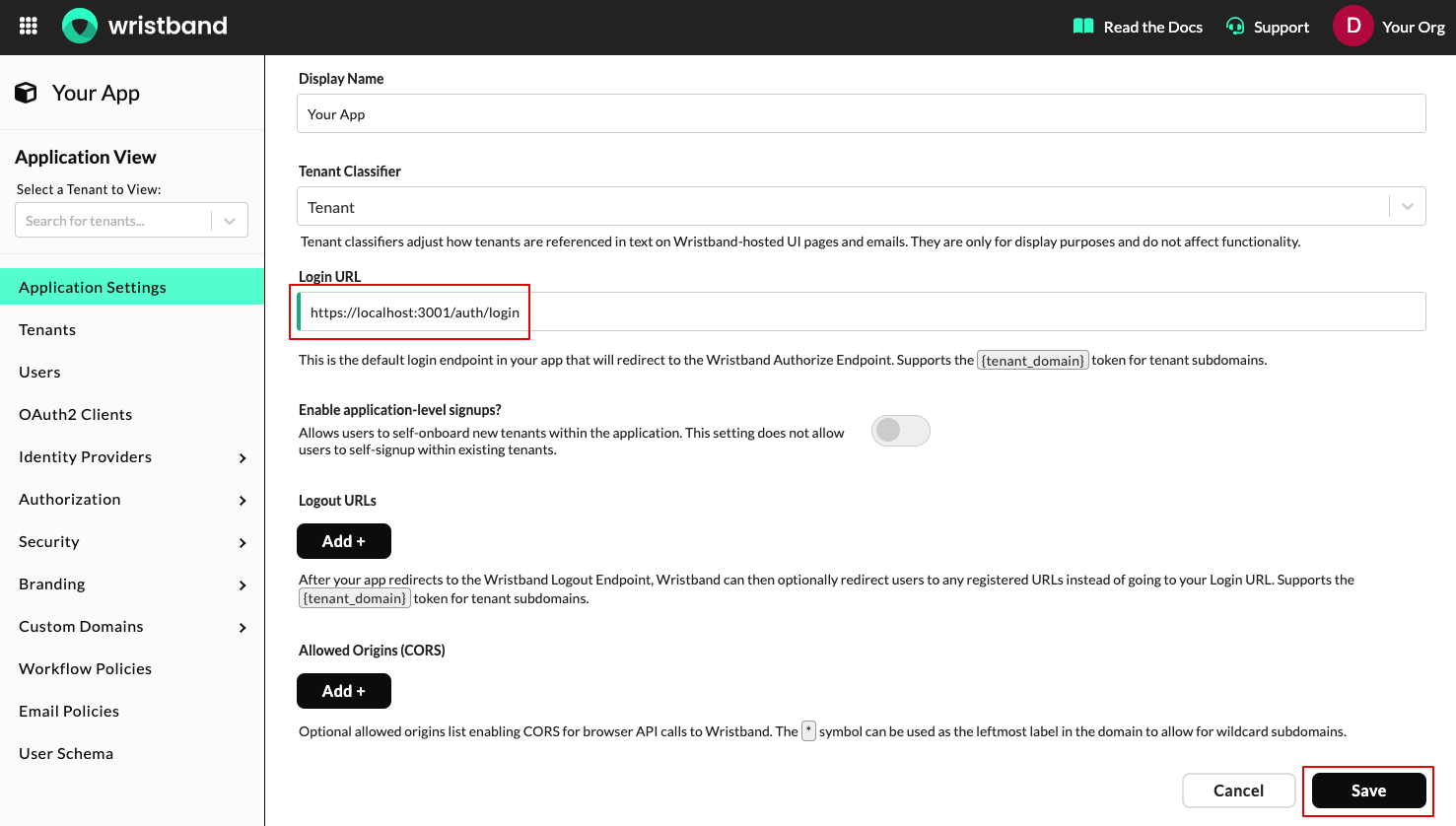Click the Your App sidebar title
The image size is (1456, 826).
point(96,93)
